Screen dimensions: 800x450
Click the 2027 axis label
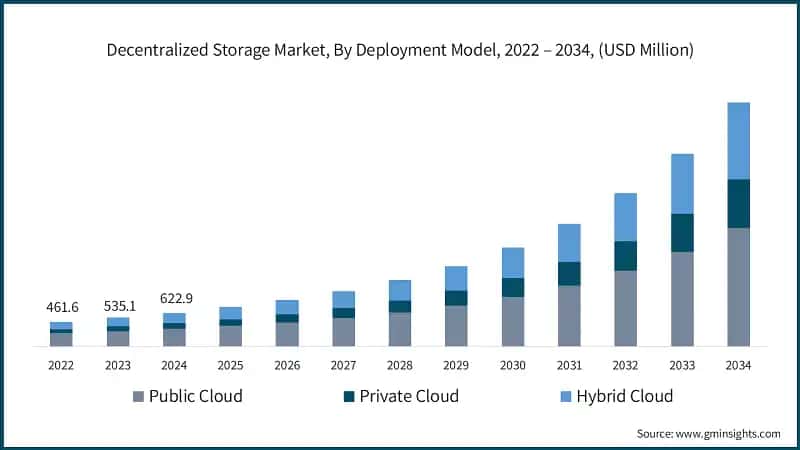[x=343, y=365]
